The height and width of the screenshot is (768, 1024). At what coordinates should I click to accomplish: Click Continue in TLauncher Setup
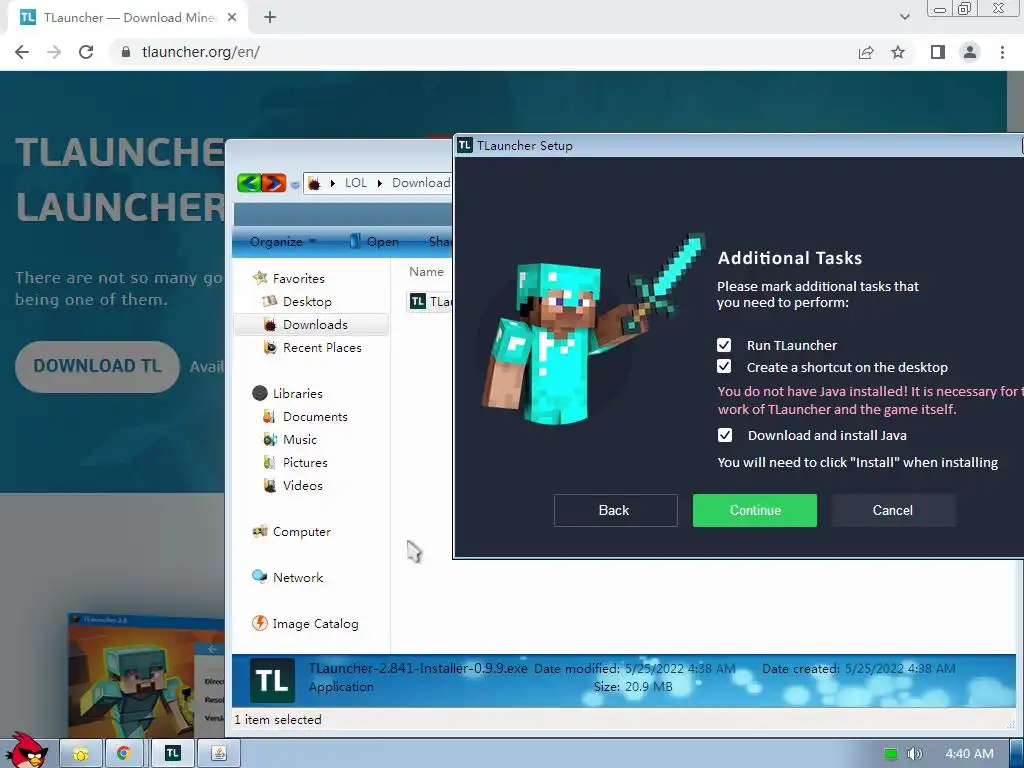pos(754,510)
